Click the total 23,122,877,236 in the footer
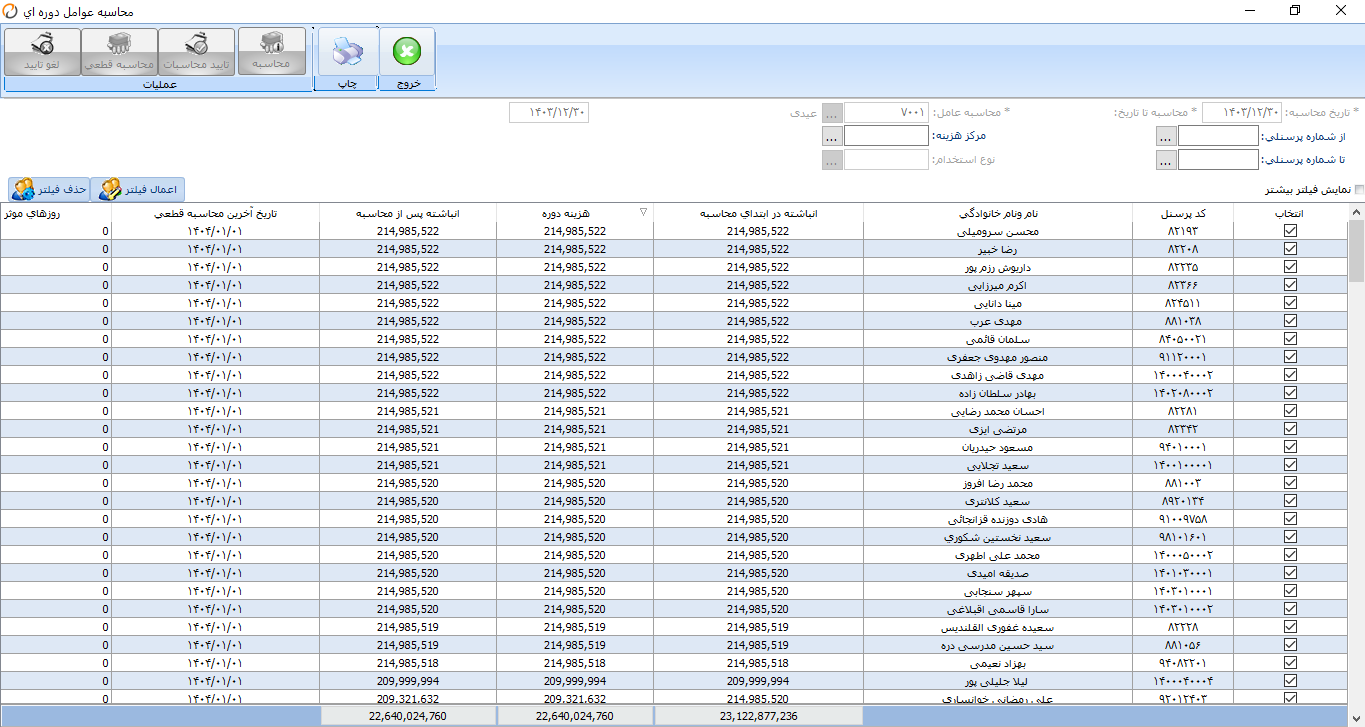The width and height of the screenshot is (1365, 727). pyautogui.click(x=758, y=716)
